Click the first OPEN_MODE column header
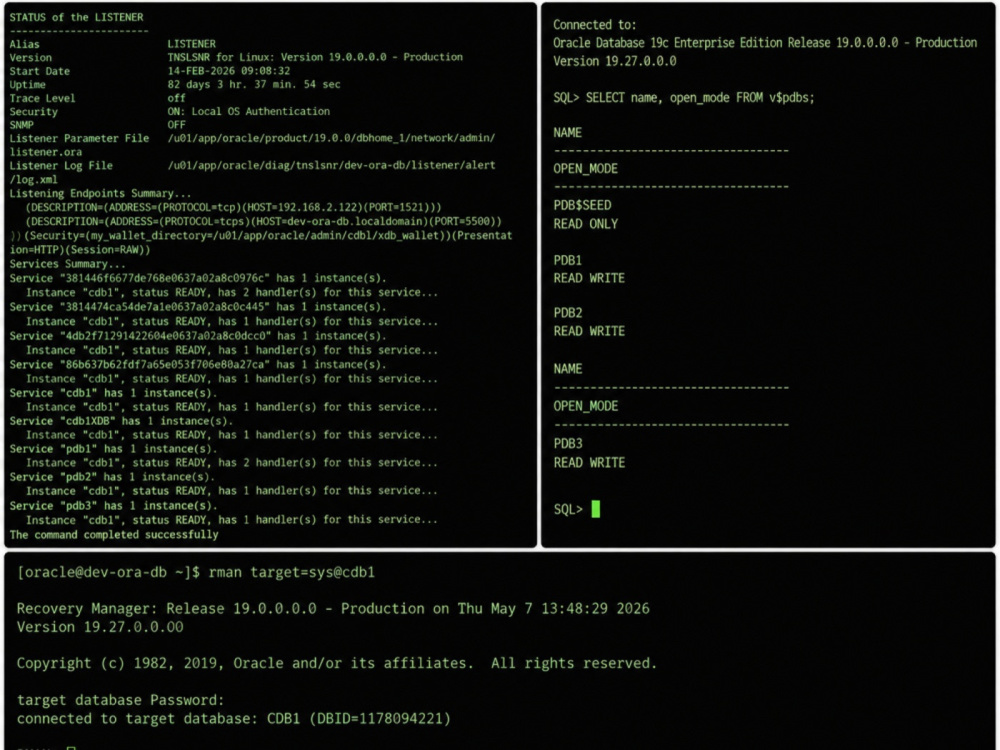This screenshot has height=750, width=1000. coord(585,168)
